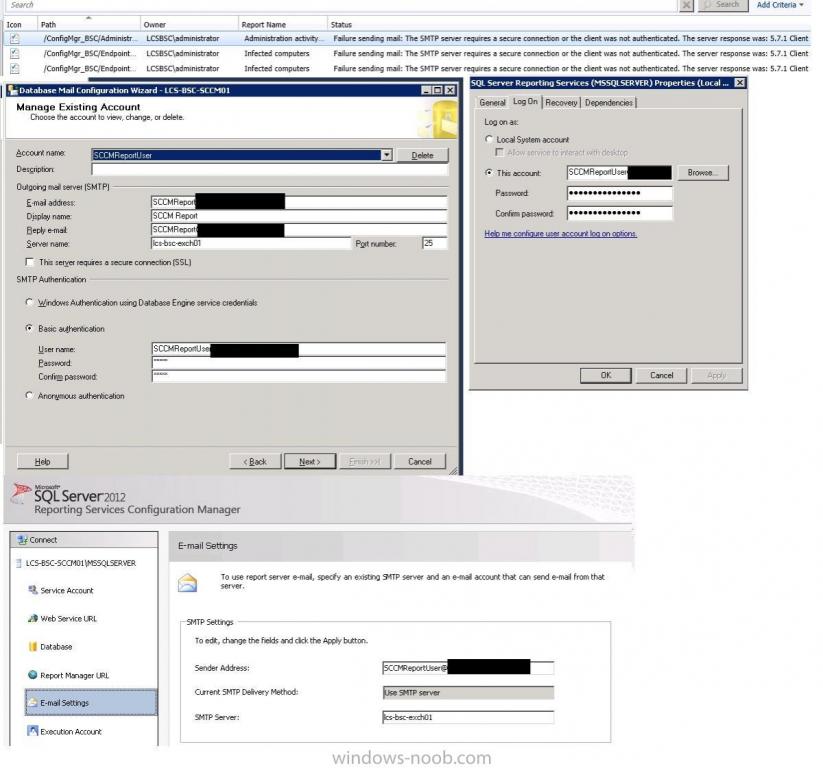Viewport: 823px width, 768px height.
Task: Switch to the Dependencies tab
Action: point(609,102)
